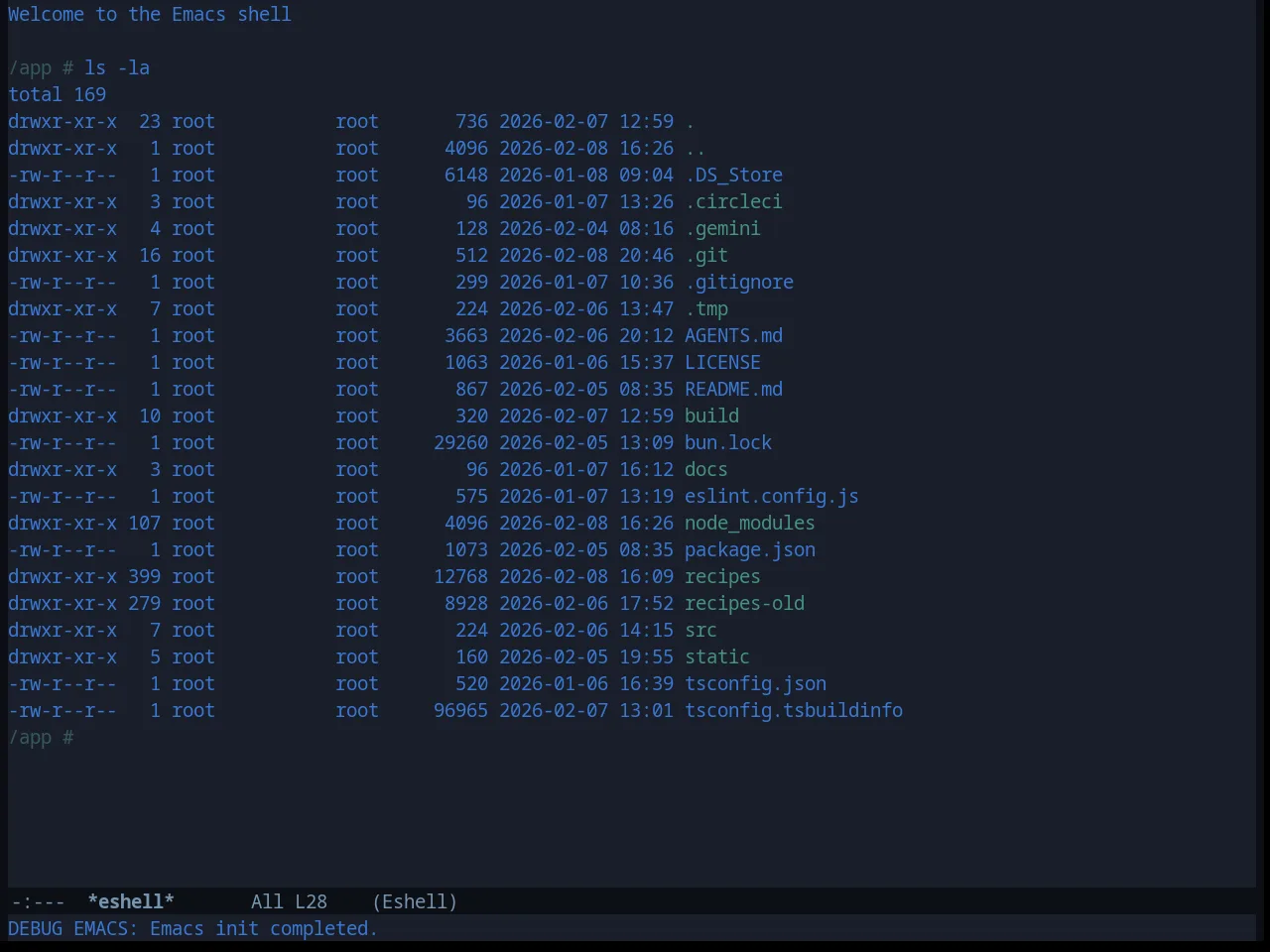Click tsconfig.json file name
1270x952 pixels.
pyautogui.click(x=755, y=683)
